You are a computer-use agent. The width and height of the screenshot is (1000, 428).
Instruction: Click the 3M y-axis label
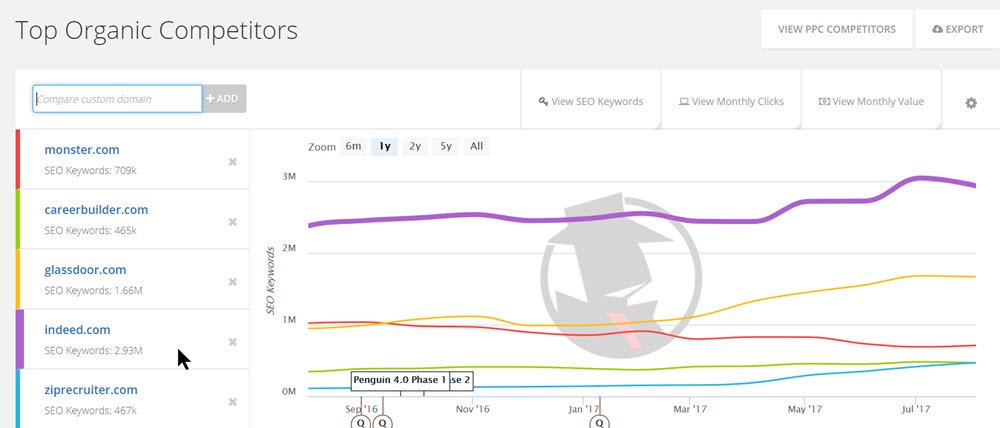coord(289,177)
